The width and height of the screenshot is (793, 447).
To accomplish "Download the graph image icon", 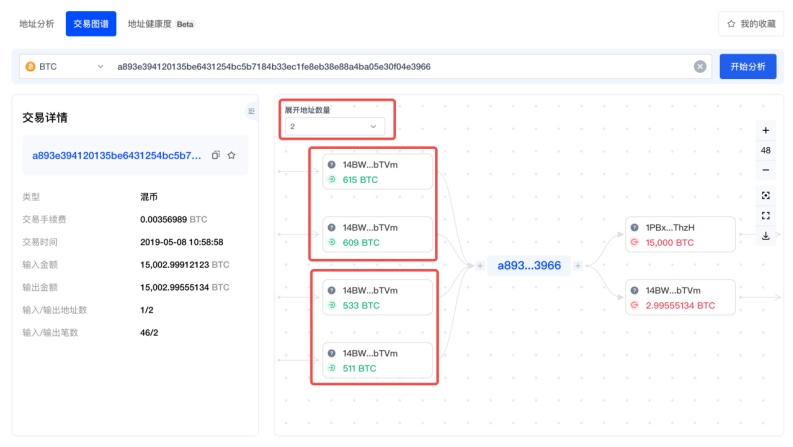I will [766, 236].
